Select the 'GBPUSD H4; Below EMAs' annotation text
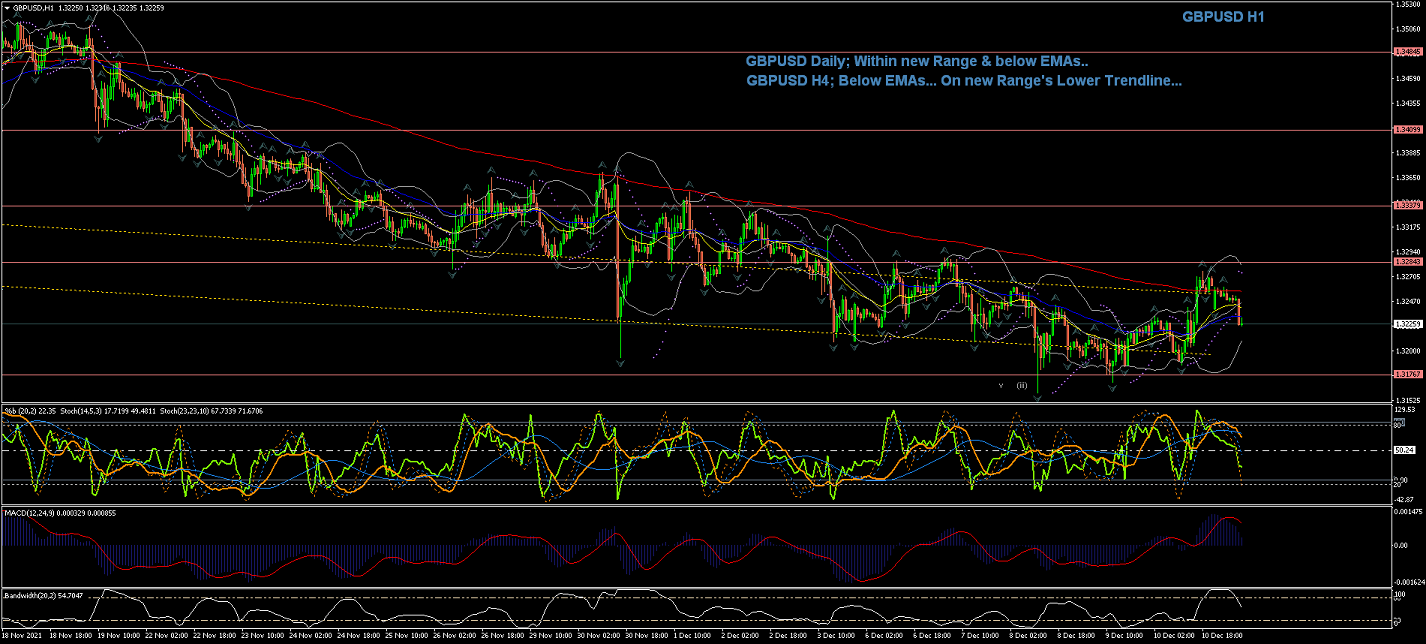 click(x=965, y=81)
